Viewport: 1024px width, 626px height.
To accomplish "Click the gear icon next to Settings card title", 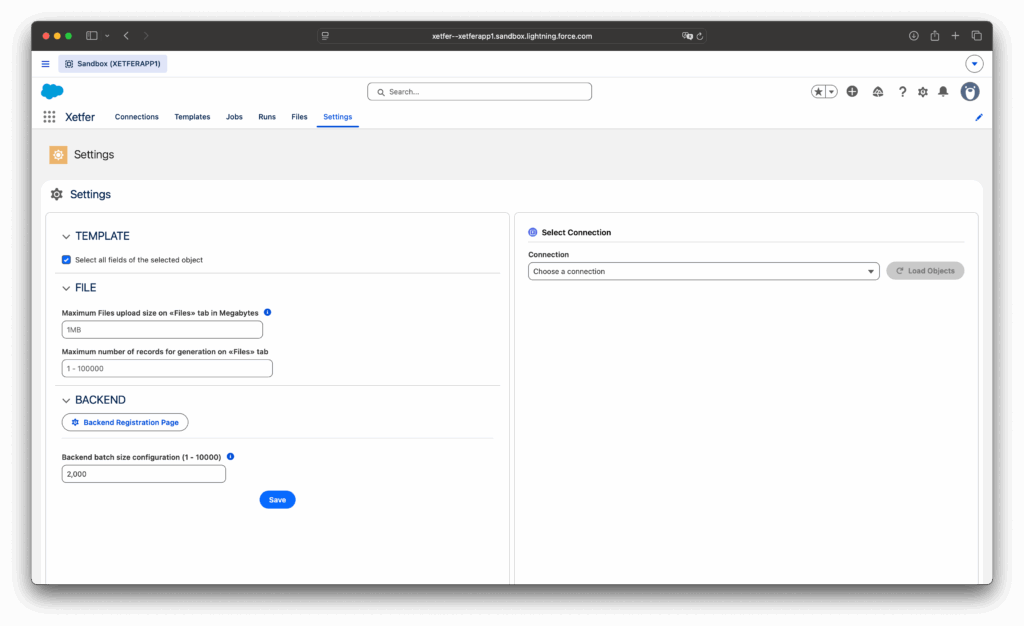I will point(57,195).
